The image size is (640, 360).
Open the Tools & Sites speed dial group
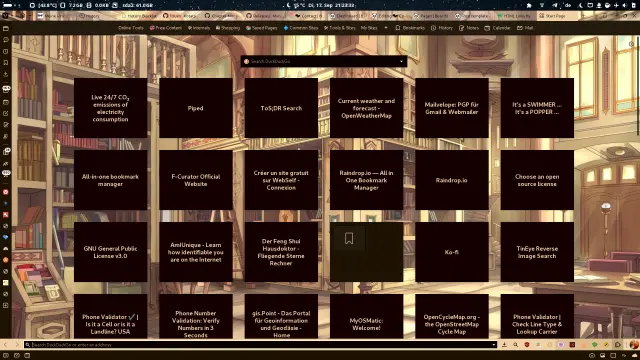click(340, 28)
